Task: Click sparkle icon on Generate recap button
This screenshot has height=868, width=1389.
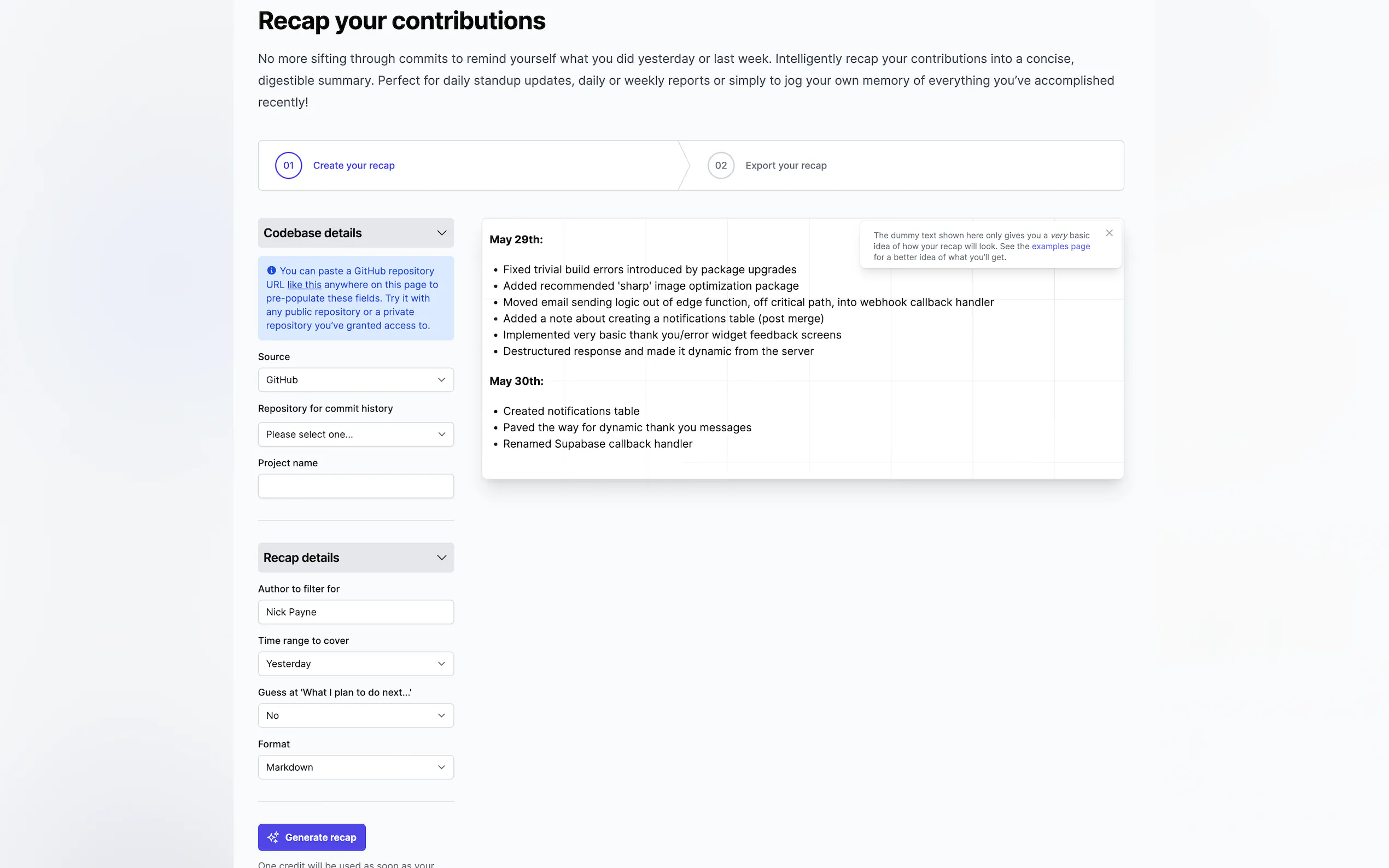Action: [x=273, y=837]
